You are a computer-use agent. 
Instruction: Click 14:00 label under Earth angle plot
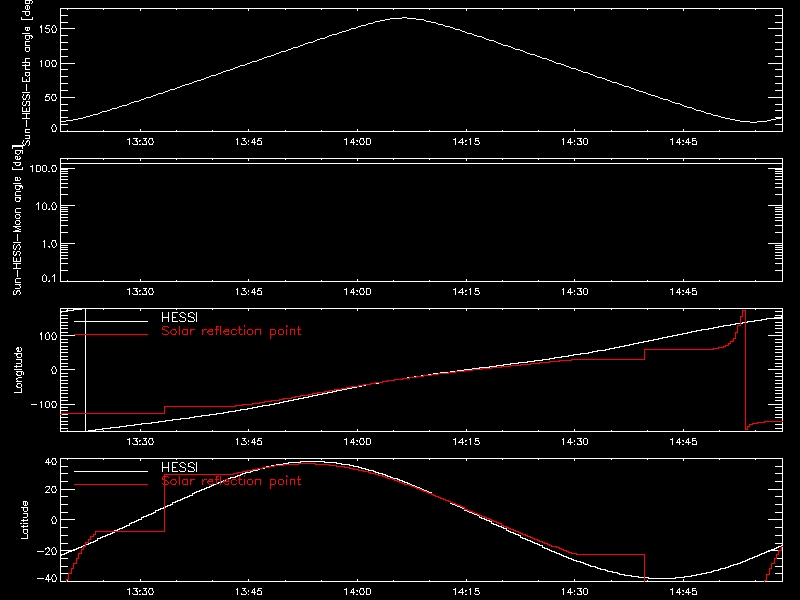coord(358,141)
